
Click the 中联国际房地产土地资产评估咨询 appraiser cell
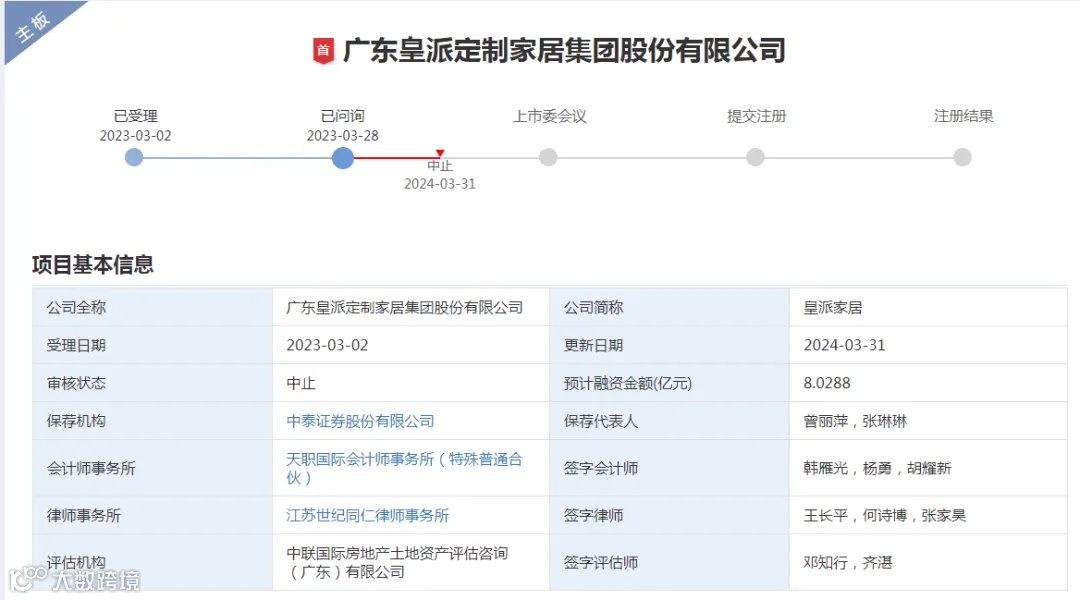(x=411, y=562)
